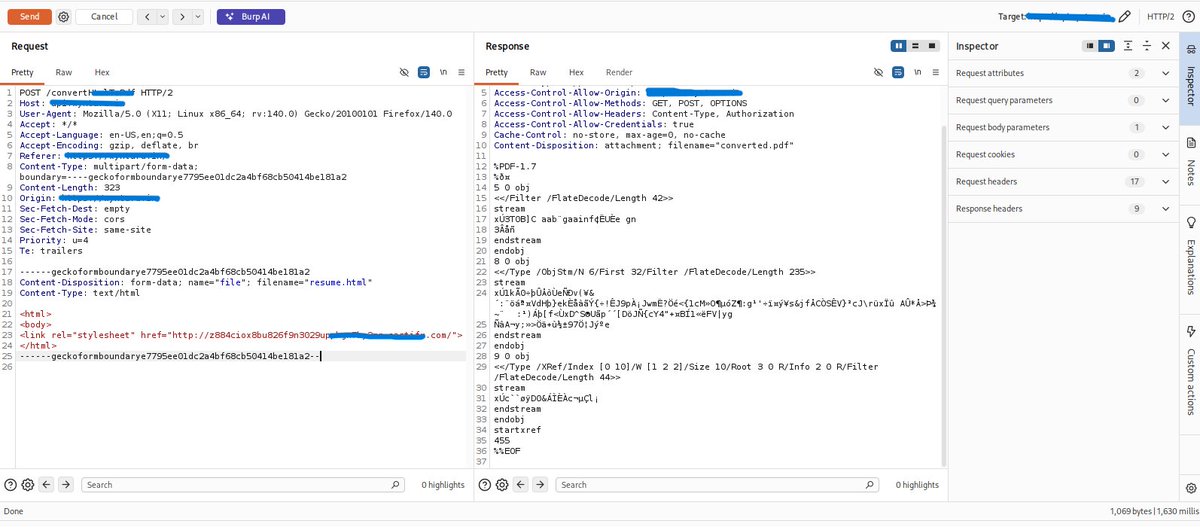Open the request send settings gear
The width and height of the screenshot is (1200, 527).
point(64,17)
